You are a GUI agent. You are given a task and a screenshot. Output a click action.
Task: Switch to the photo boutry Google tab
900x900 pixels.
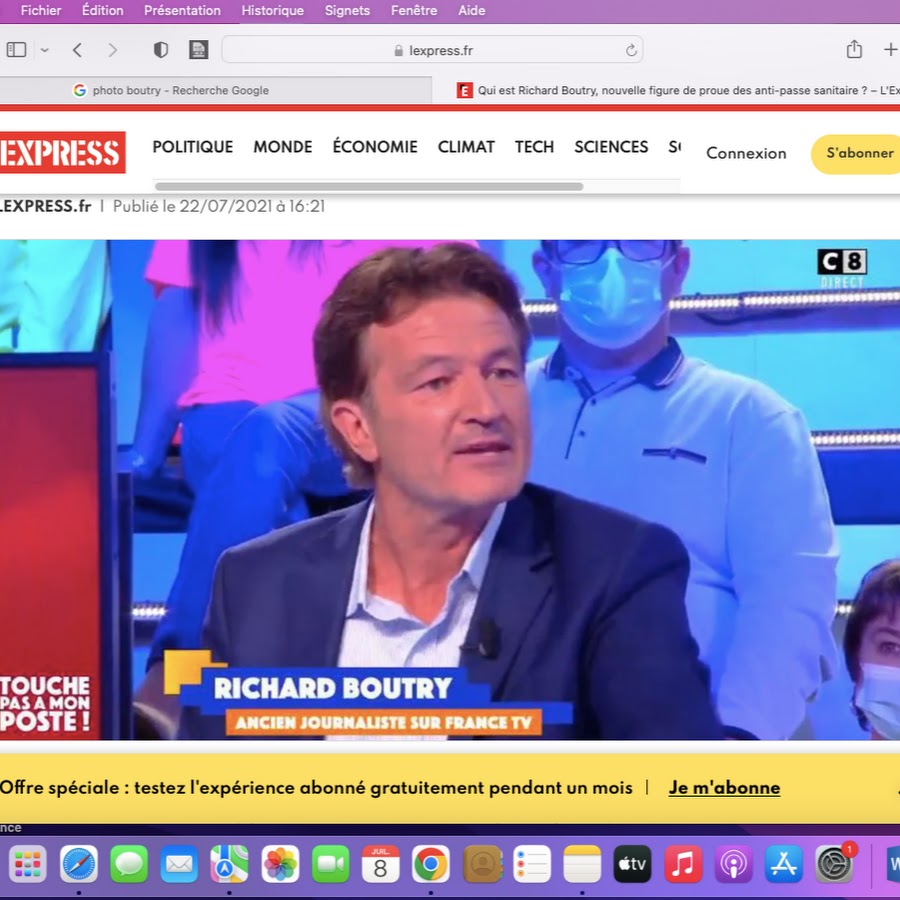(x=216, y=90)
